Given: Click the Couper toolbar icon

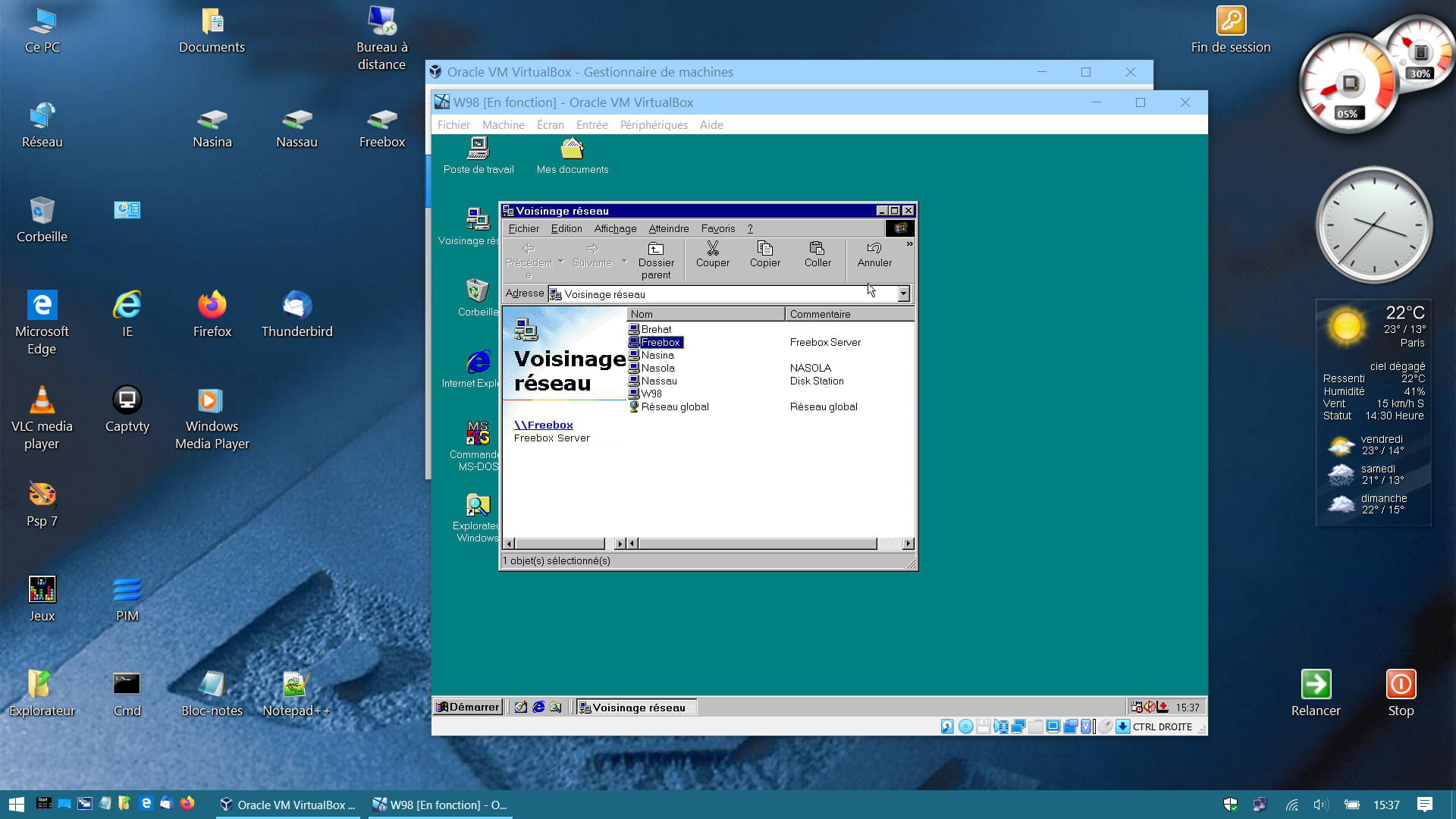Looking at the screenshot, I should (712, 255).
